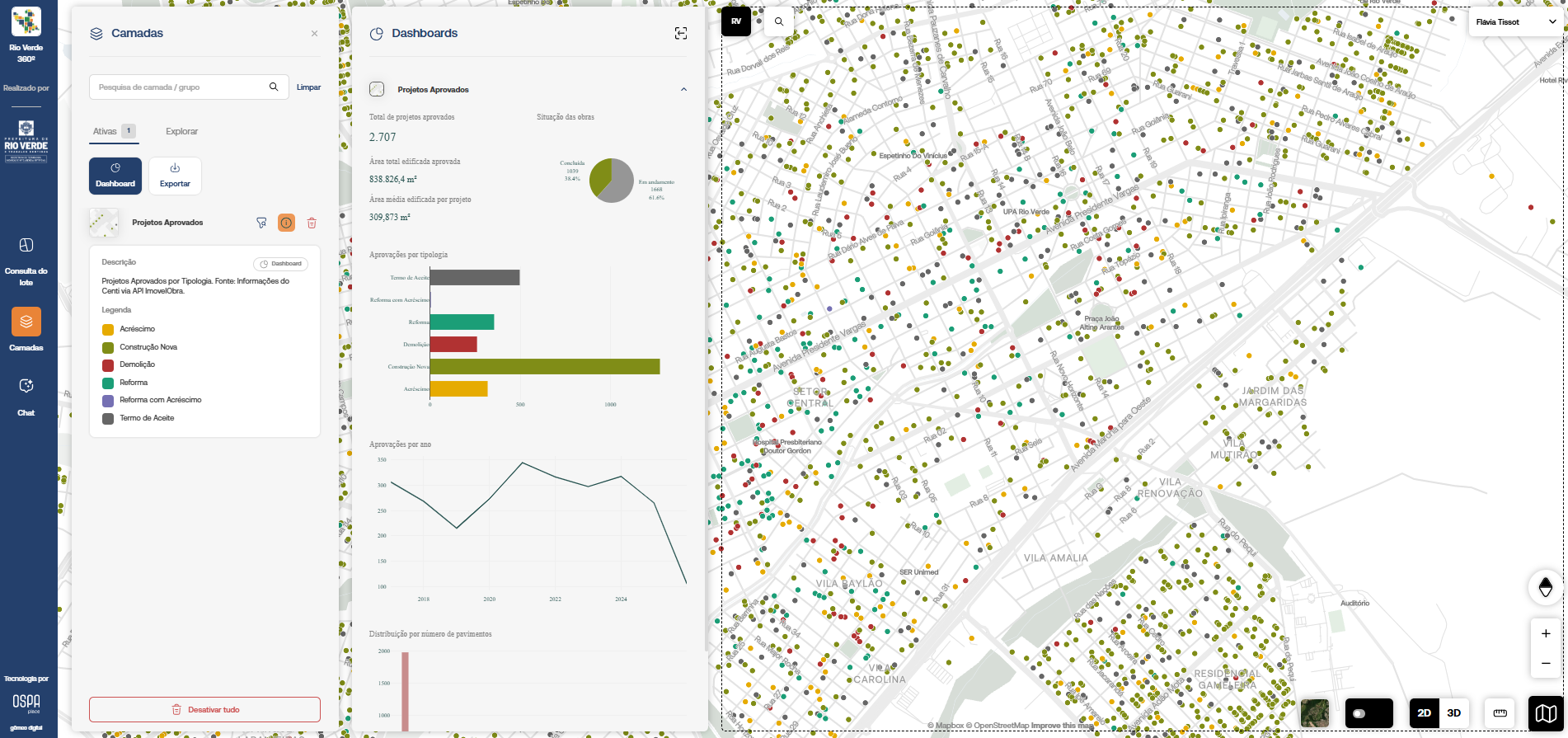Screen dimensions: 1568x738
Task: Click the Demolição red legend swatch
Action: [x=108, y=365]
